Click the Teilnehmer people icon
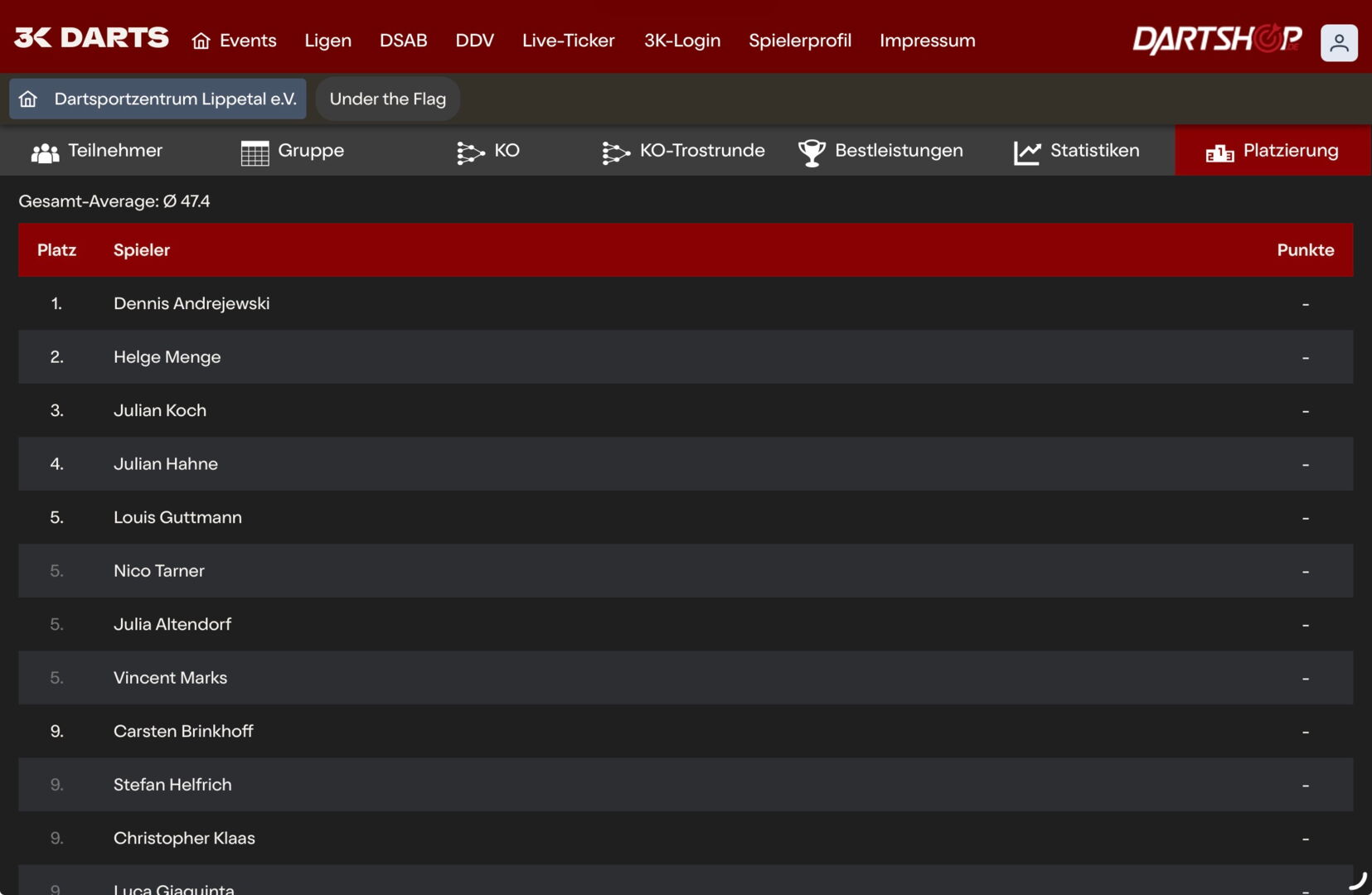Image resolution: width=1372 pixels, height=895 pixels. coord(45,152)
